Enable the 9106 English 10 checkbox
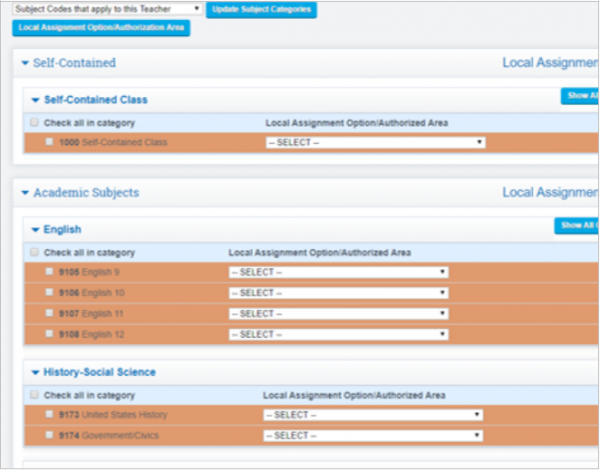The width and height of the screenshot is (600, 471). pyautogui.click(x=50, y=292)
